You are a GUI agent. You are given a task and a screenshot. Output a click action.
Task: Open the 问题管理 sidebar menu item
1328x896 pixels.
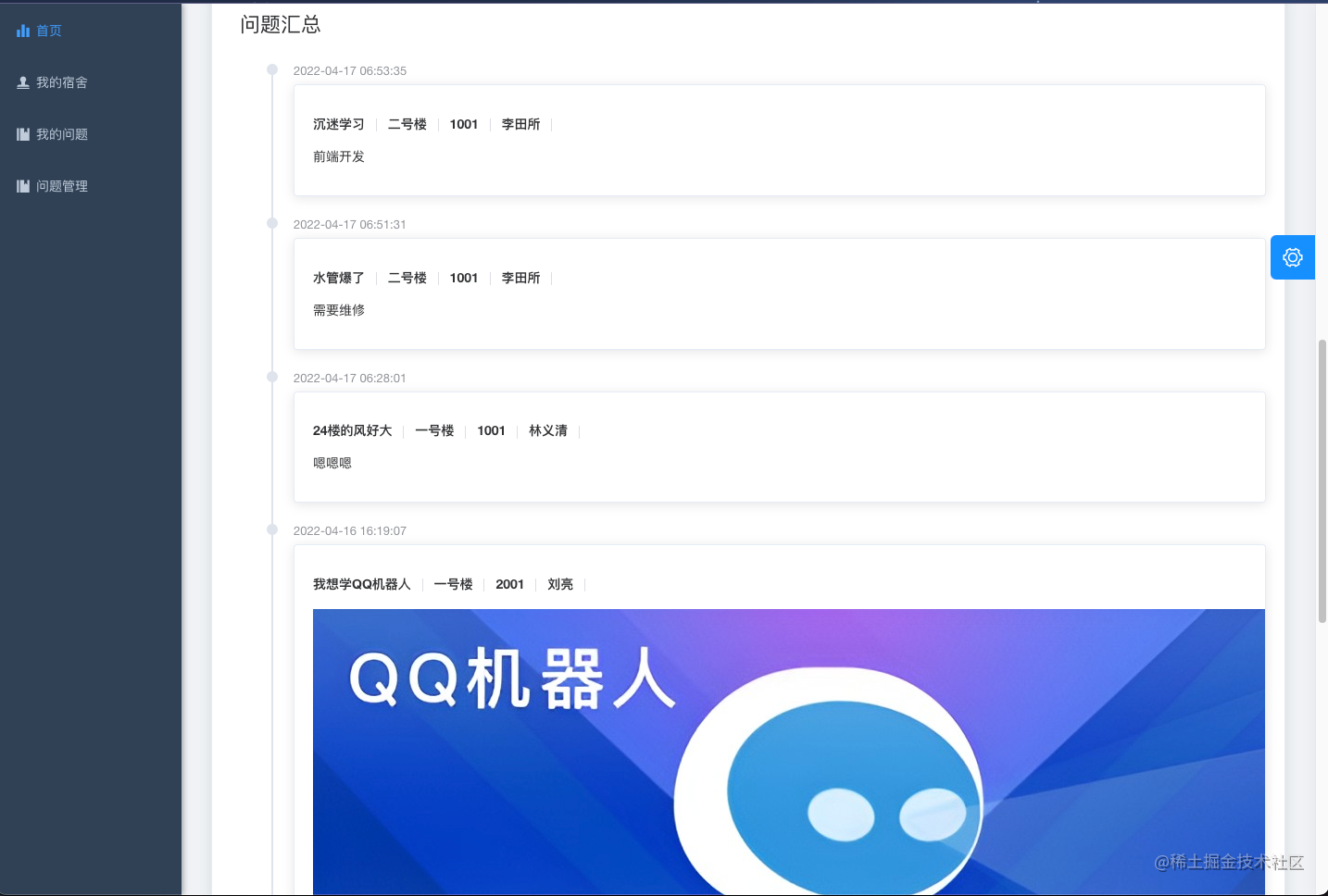(x=91, y=186)
